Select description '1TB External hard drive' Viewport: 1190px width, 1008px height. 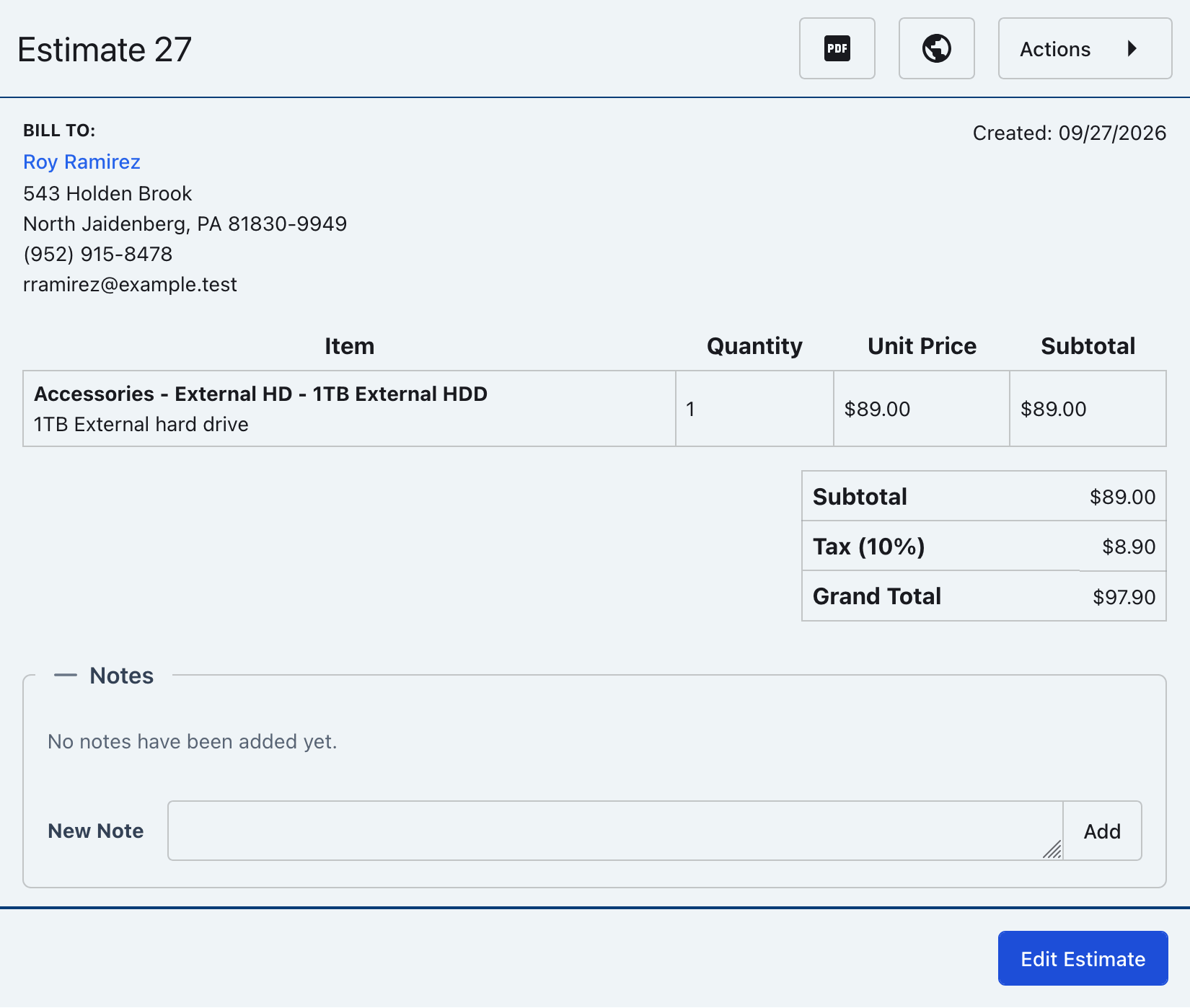tap(141, 424)
